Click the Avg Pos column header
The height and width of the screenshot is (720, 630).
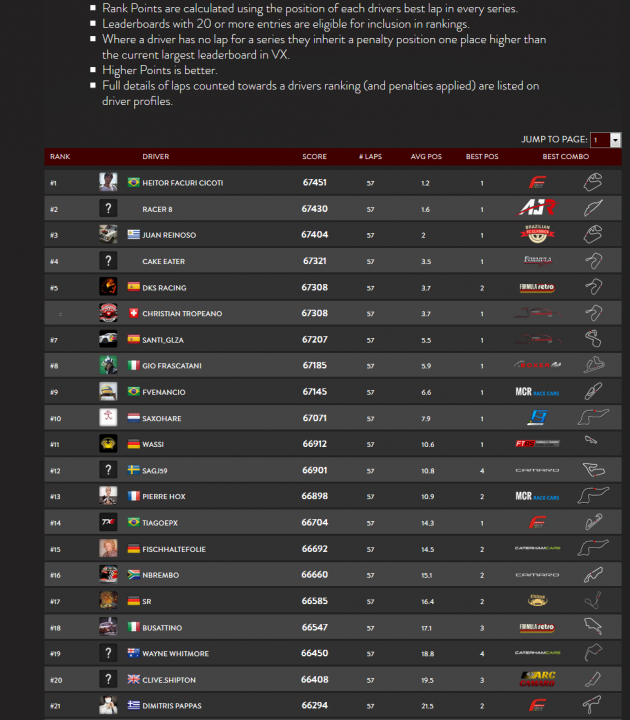426,157
